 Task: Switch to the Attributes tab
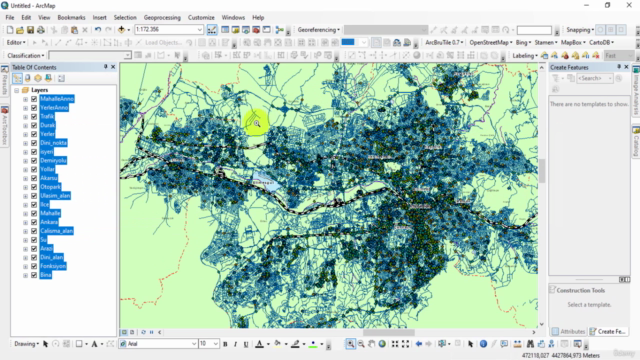coord(568,331)
